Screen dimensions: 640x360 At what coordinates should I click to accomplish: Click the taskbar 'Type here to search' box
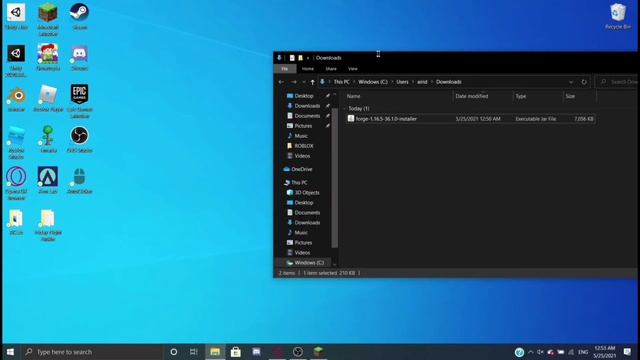coord(92,352)
